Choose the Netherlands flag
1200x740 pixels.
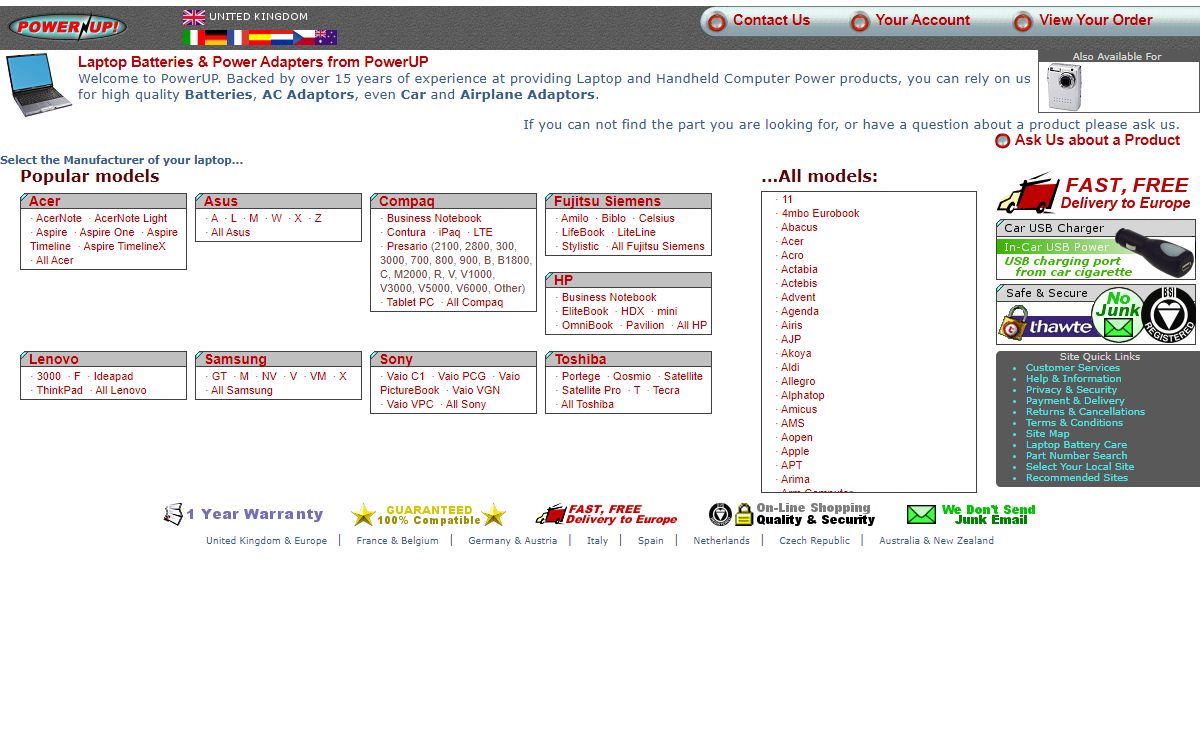tap(282, 38)
